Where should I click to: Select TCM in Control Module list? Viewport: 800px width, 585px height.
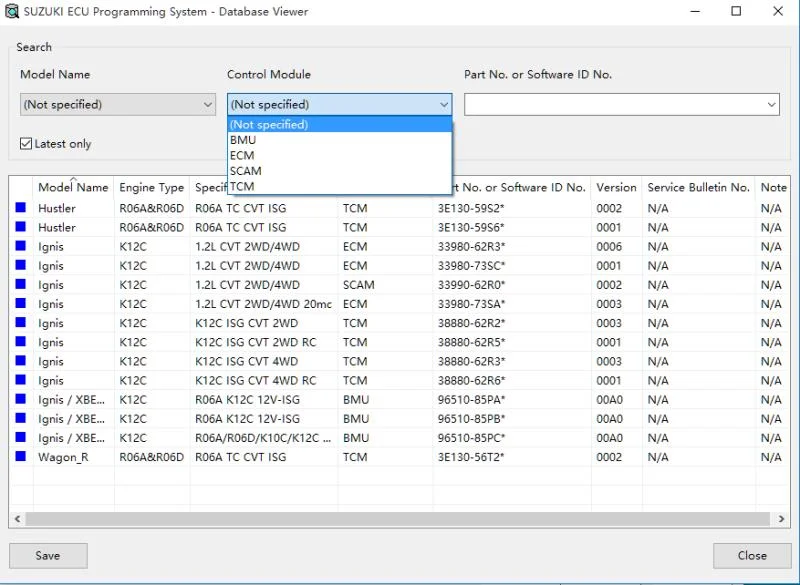pyautogui.click(x=340, y=186)
